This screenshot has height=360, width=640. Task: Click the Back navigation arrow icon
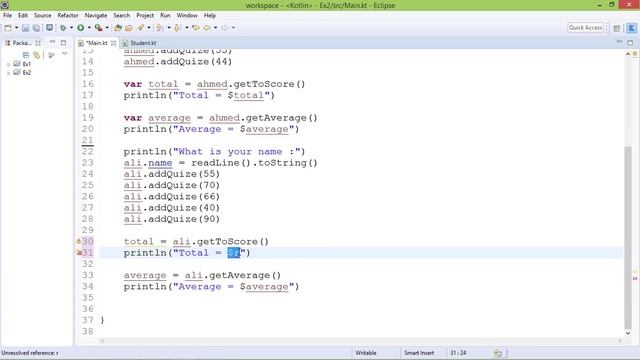tap(207, 28)
